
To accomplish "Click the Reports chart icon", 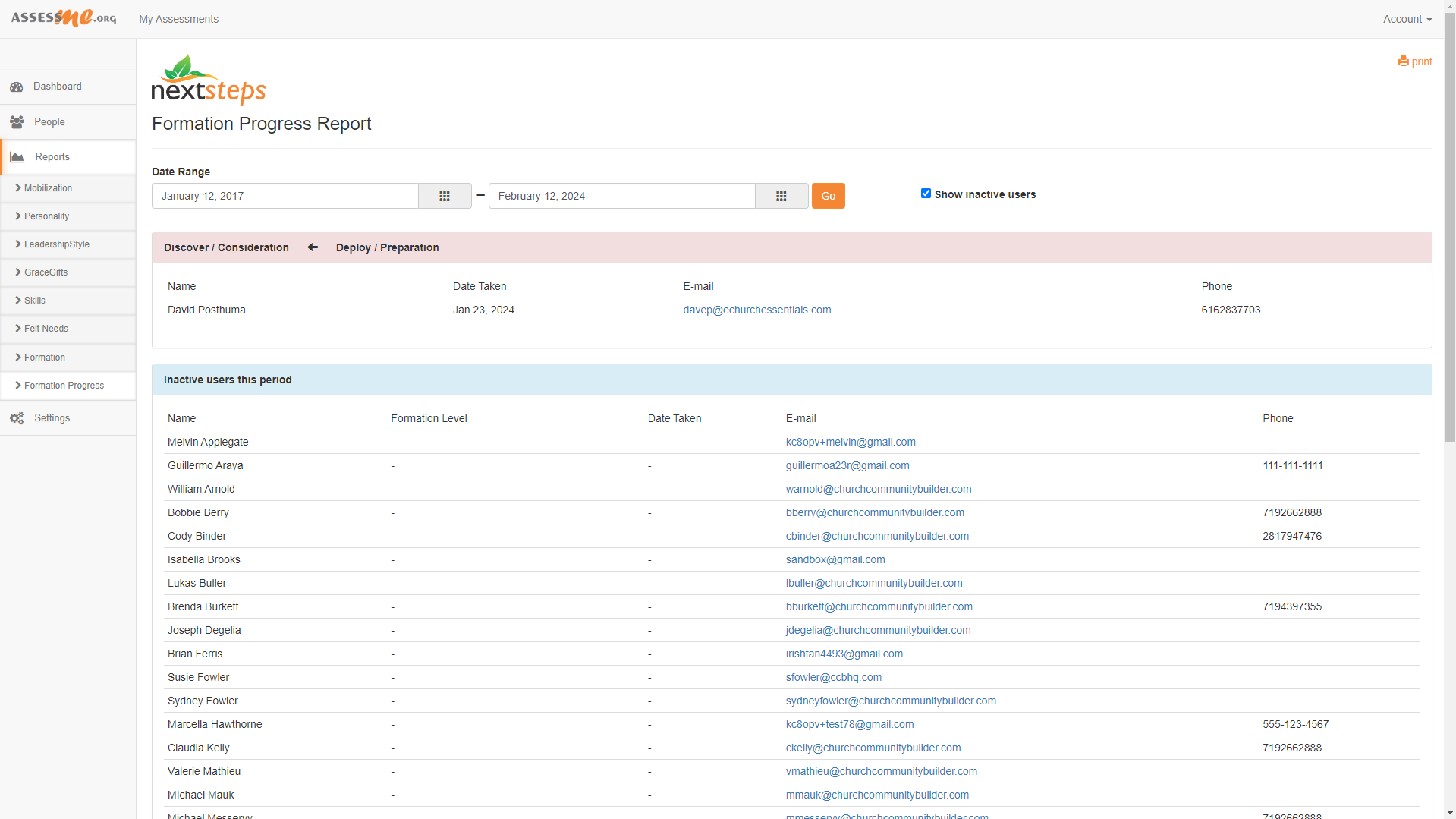I will (x=17, y=157).
